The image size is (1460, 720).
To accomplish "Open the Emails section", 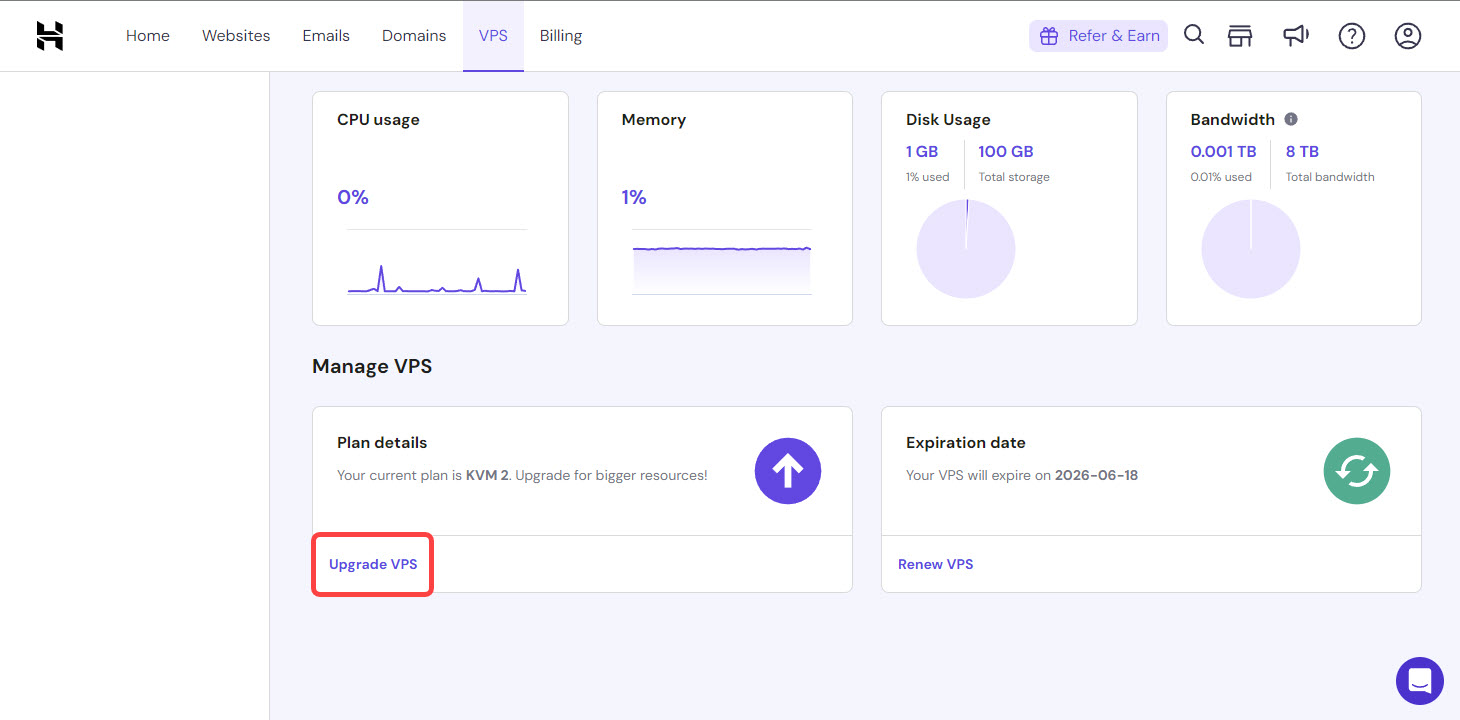I will tap(326, 35).
